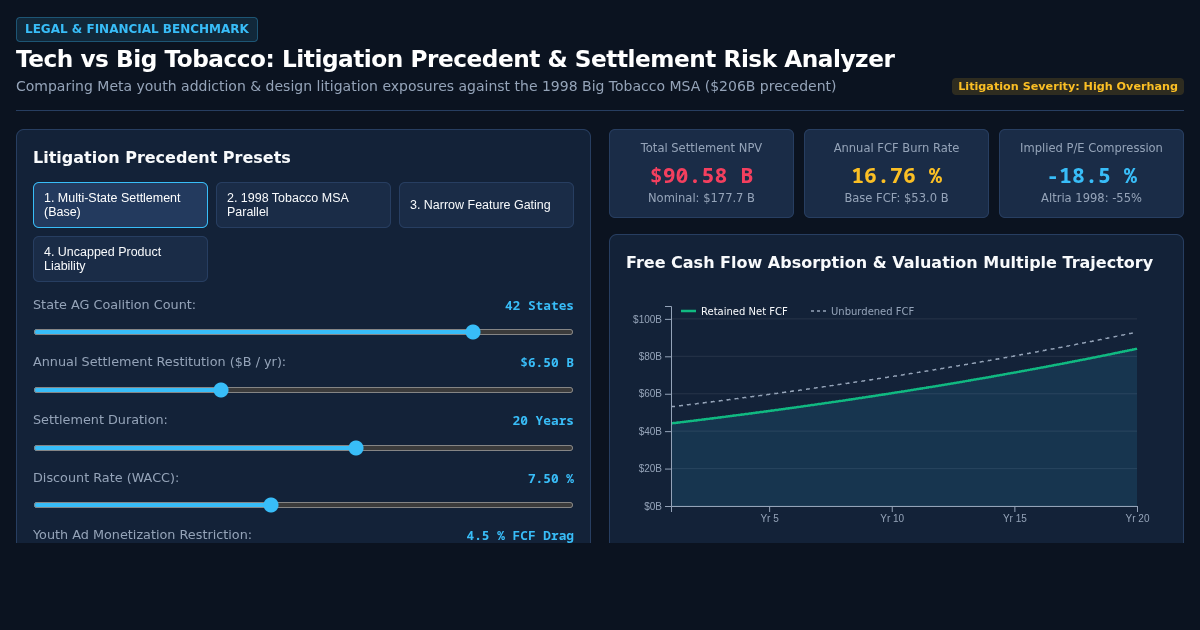Click the '$100B' chart axis label
Viewport: 1200px width, 630px height.
[x=647, y=319]
